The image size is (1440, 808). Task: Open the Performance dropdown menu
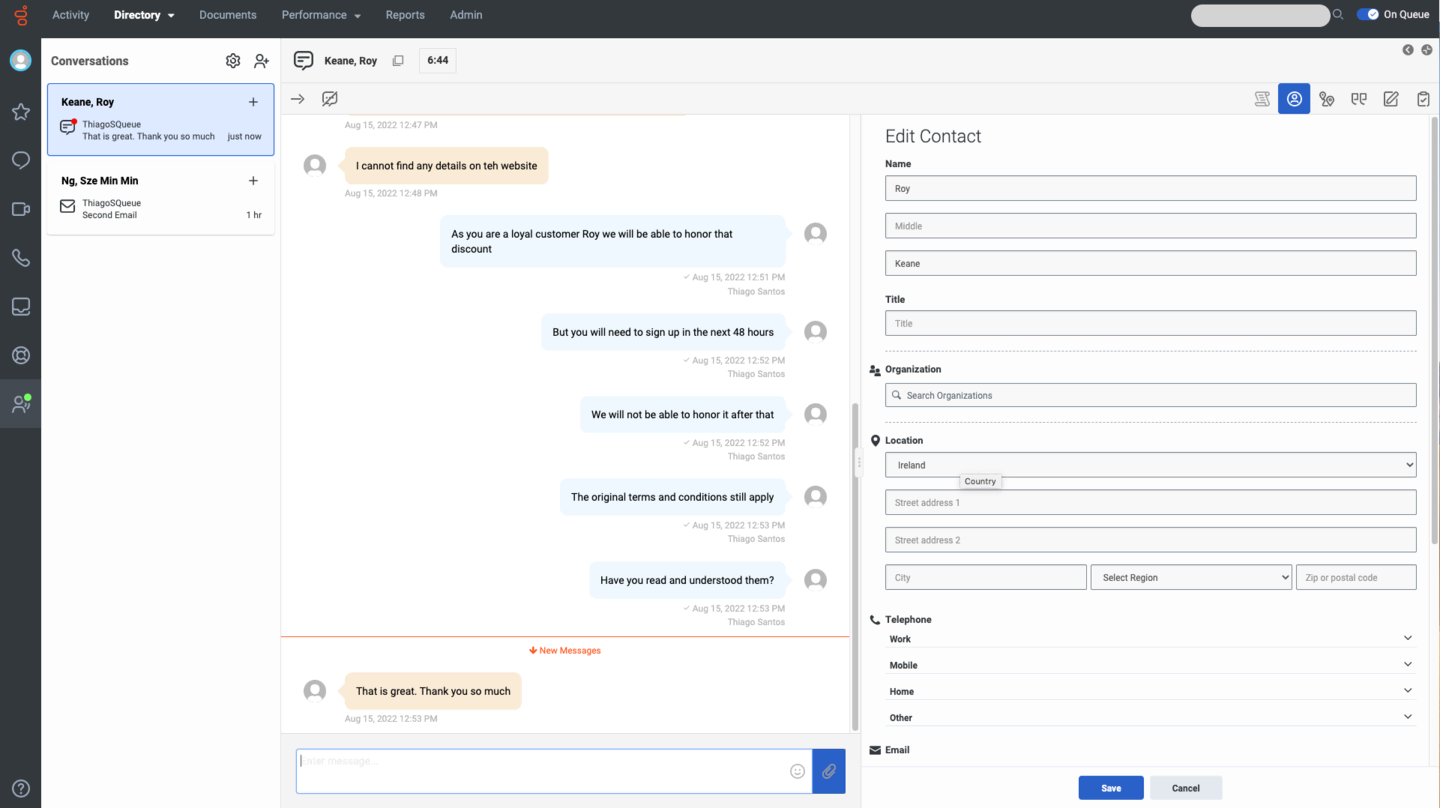click(x=321, y=15)
